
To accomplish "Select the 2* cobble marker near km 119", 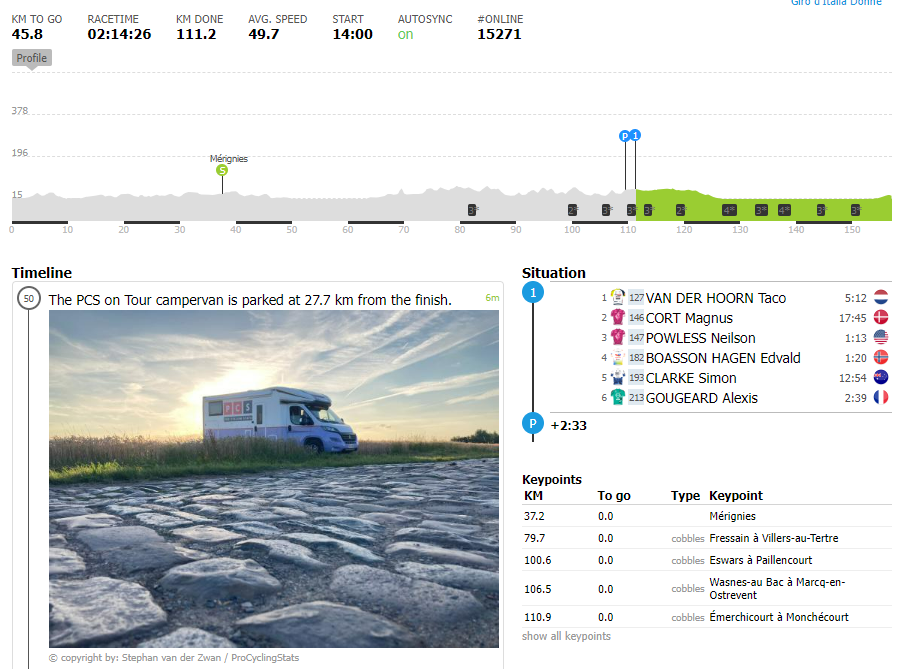I will (x=680, y=210).
